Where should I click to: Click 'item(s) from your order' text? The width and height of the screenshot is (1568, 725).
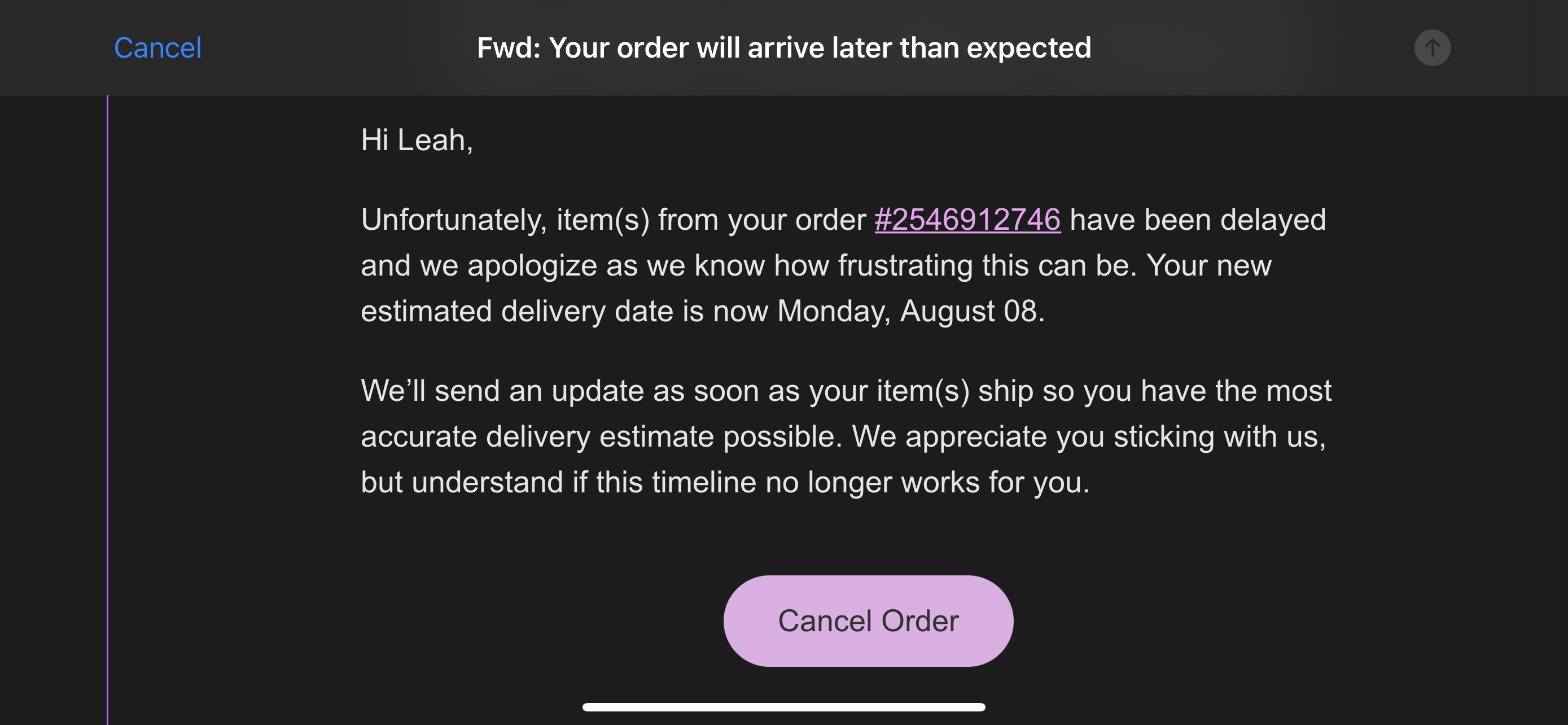click(711, 220)
